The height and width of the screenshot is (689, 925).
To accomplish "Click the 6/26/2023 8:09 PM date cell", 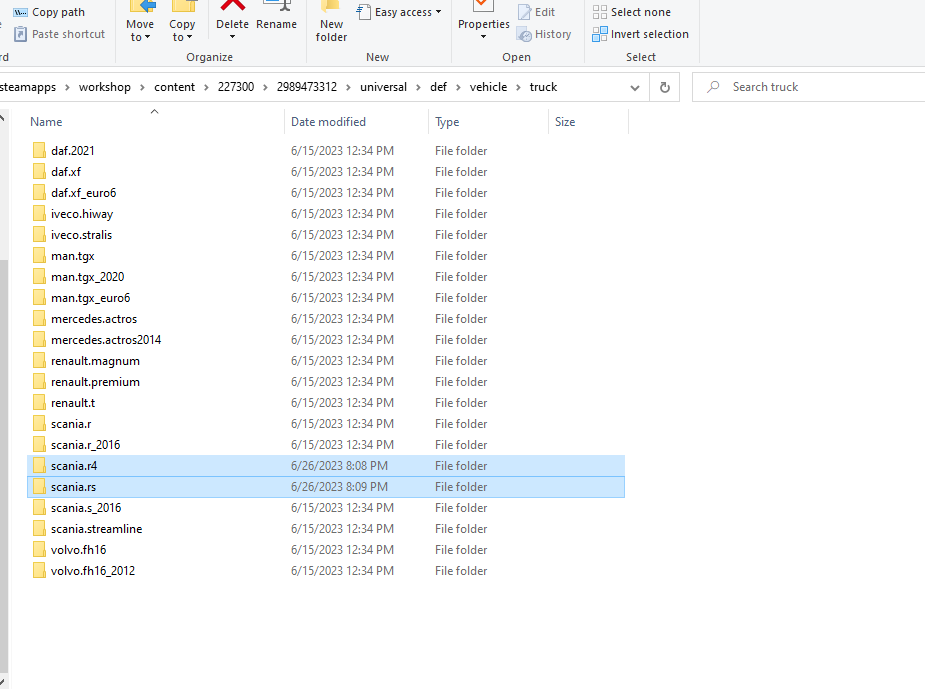I will tap(339, 487).
